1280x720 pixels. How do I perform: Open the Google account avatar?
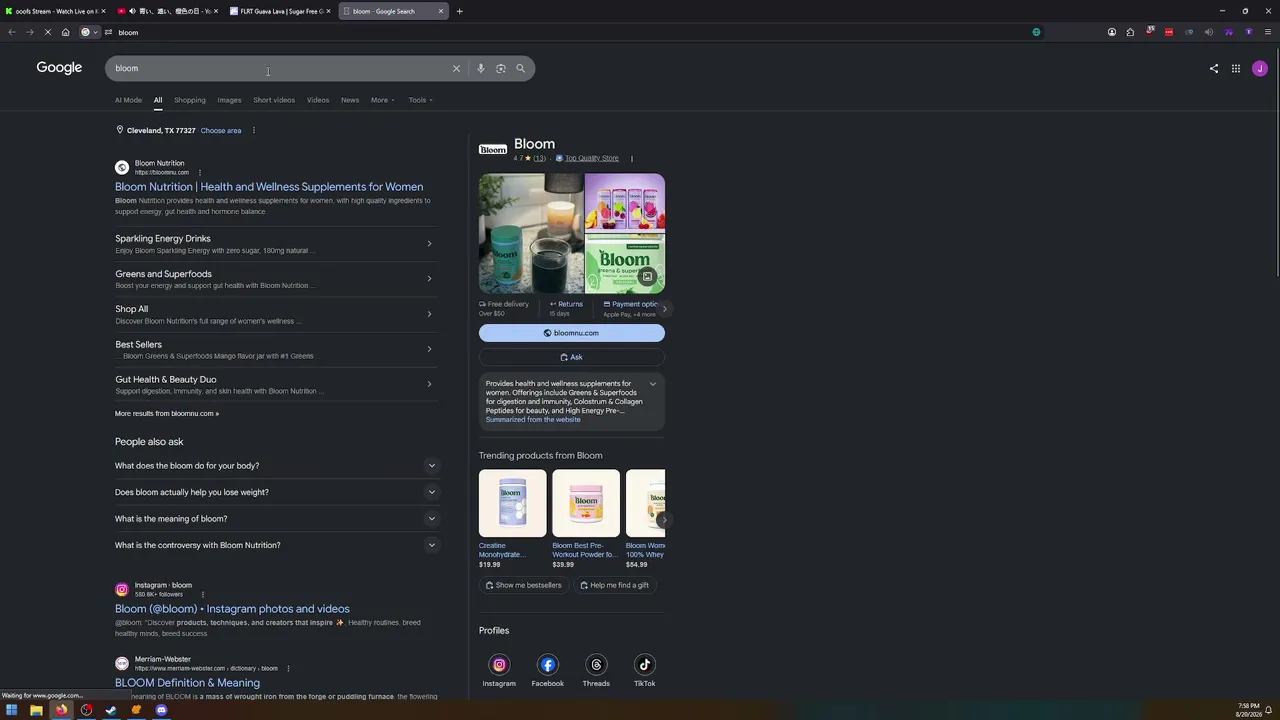(x=1260, y=68)
